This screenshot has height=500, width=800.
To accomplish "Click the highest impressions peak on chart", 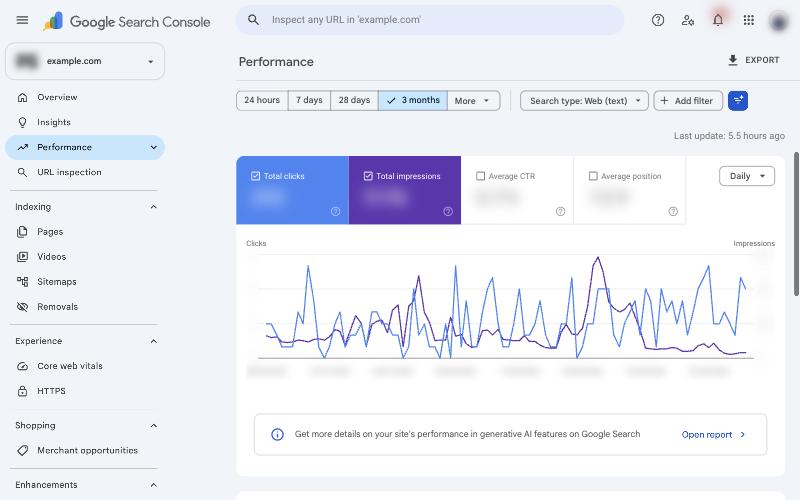I will (x=597, y=258).
